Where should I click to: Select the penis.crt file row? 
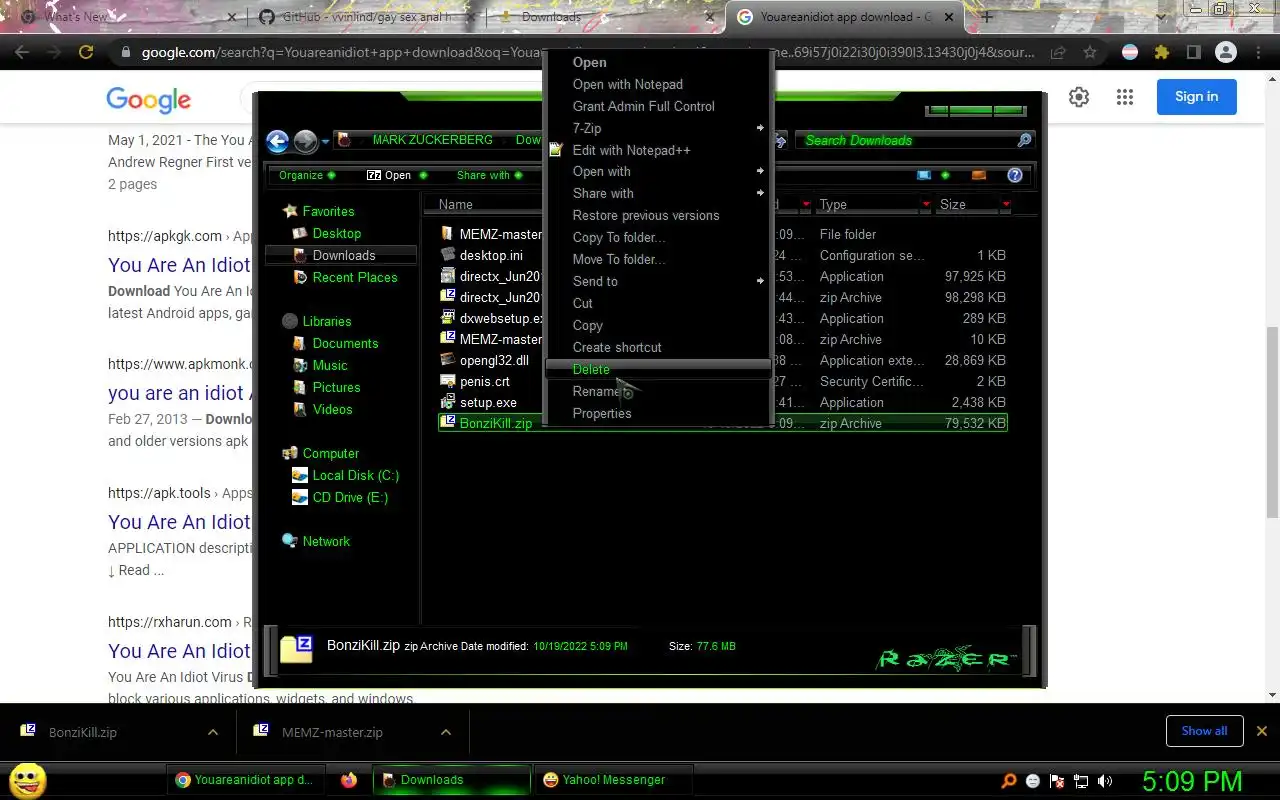tap(722, 381)
